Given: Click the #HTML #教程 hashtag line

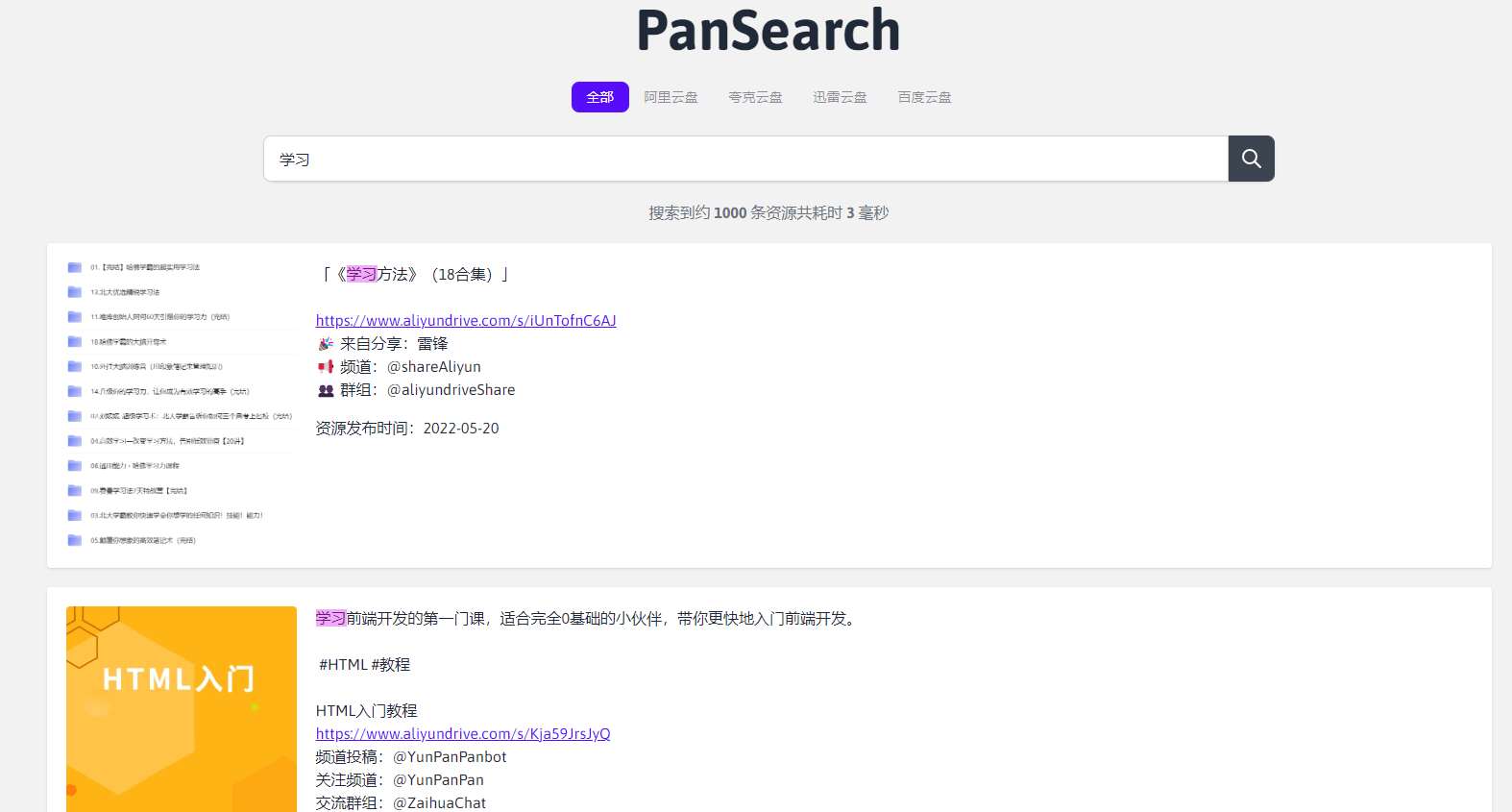Looking at the screenshot, I should click(x=364, y=665).
